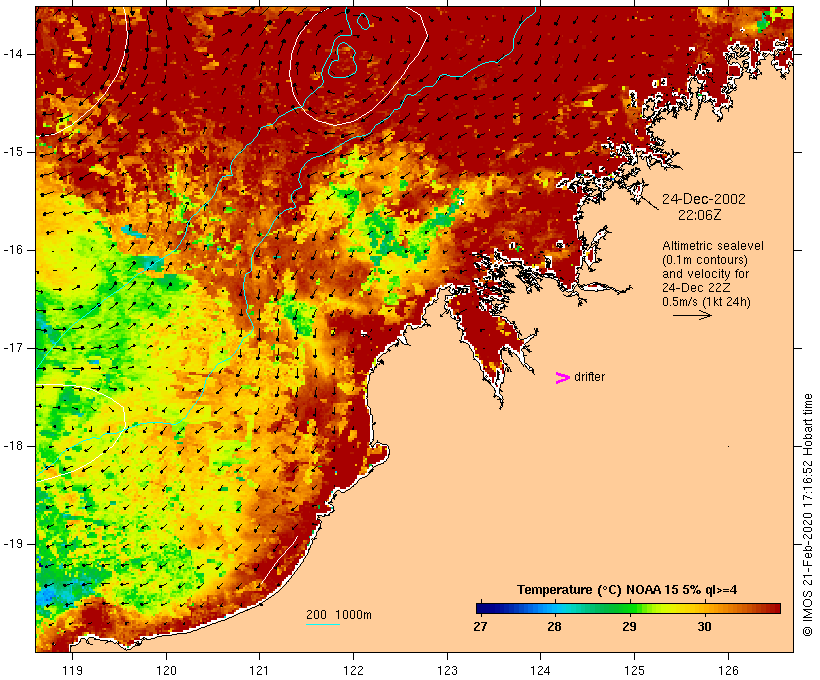Click the '200 1000m' depth contour label
The height and width of the screenshot is (680, 820).
point(339,615)
